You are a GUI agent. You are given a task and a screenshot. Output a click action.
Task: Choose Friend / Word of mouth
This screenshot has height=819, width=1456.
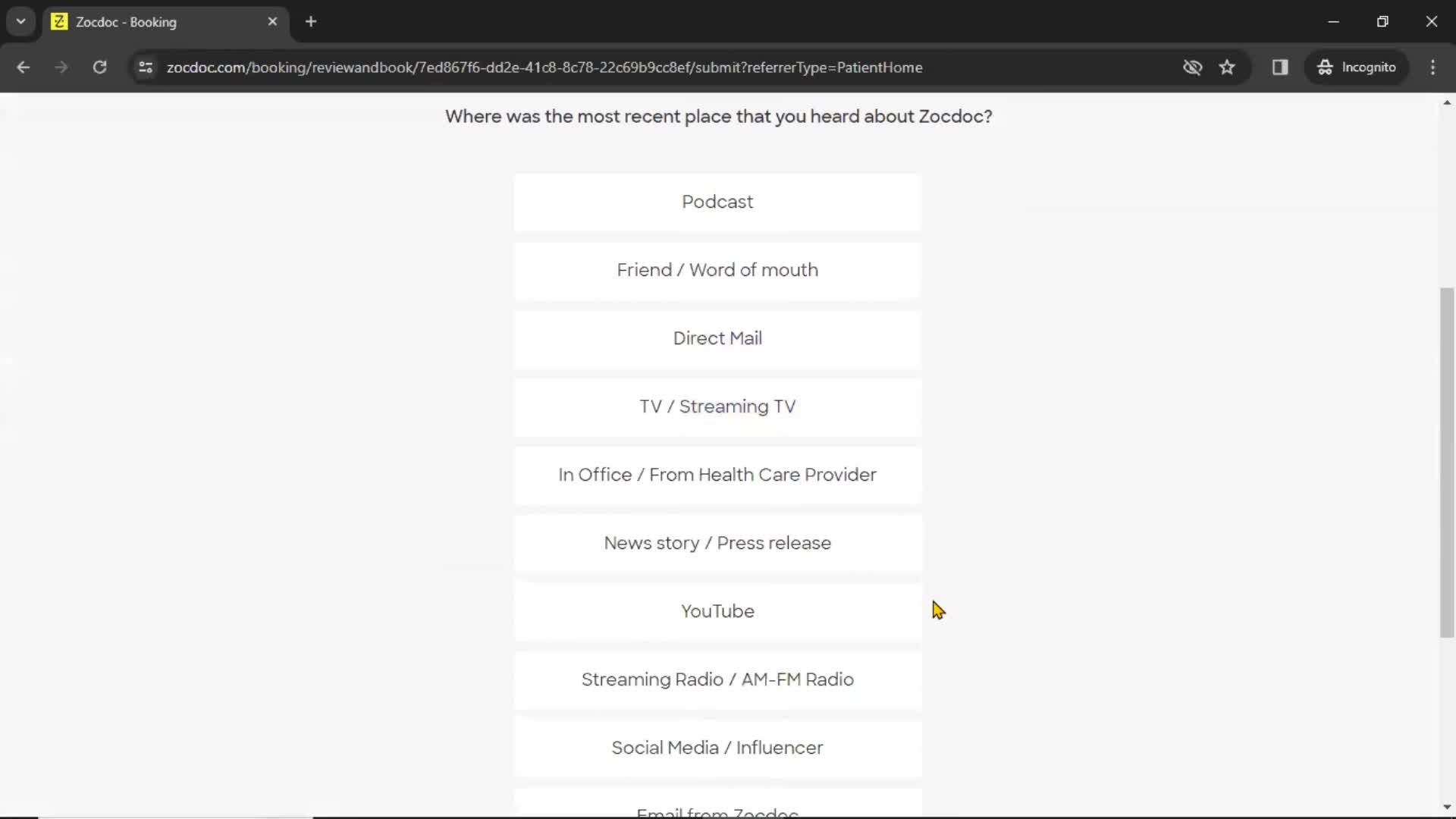point(717,270)
